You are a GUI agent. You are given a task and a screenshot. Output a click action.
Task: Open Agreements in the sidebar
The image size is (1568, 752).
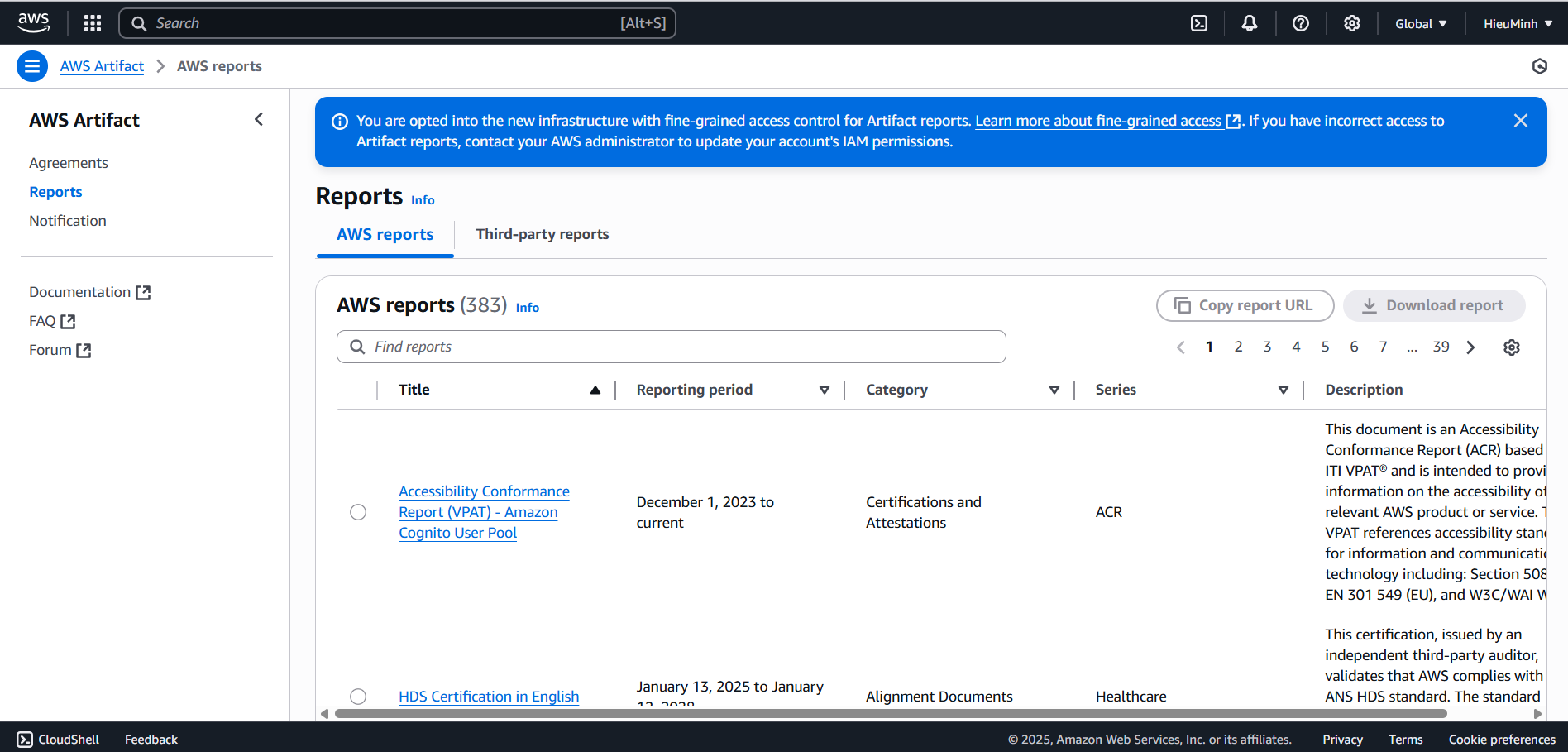click(x=69, y=163)
